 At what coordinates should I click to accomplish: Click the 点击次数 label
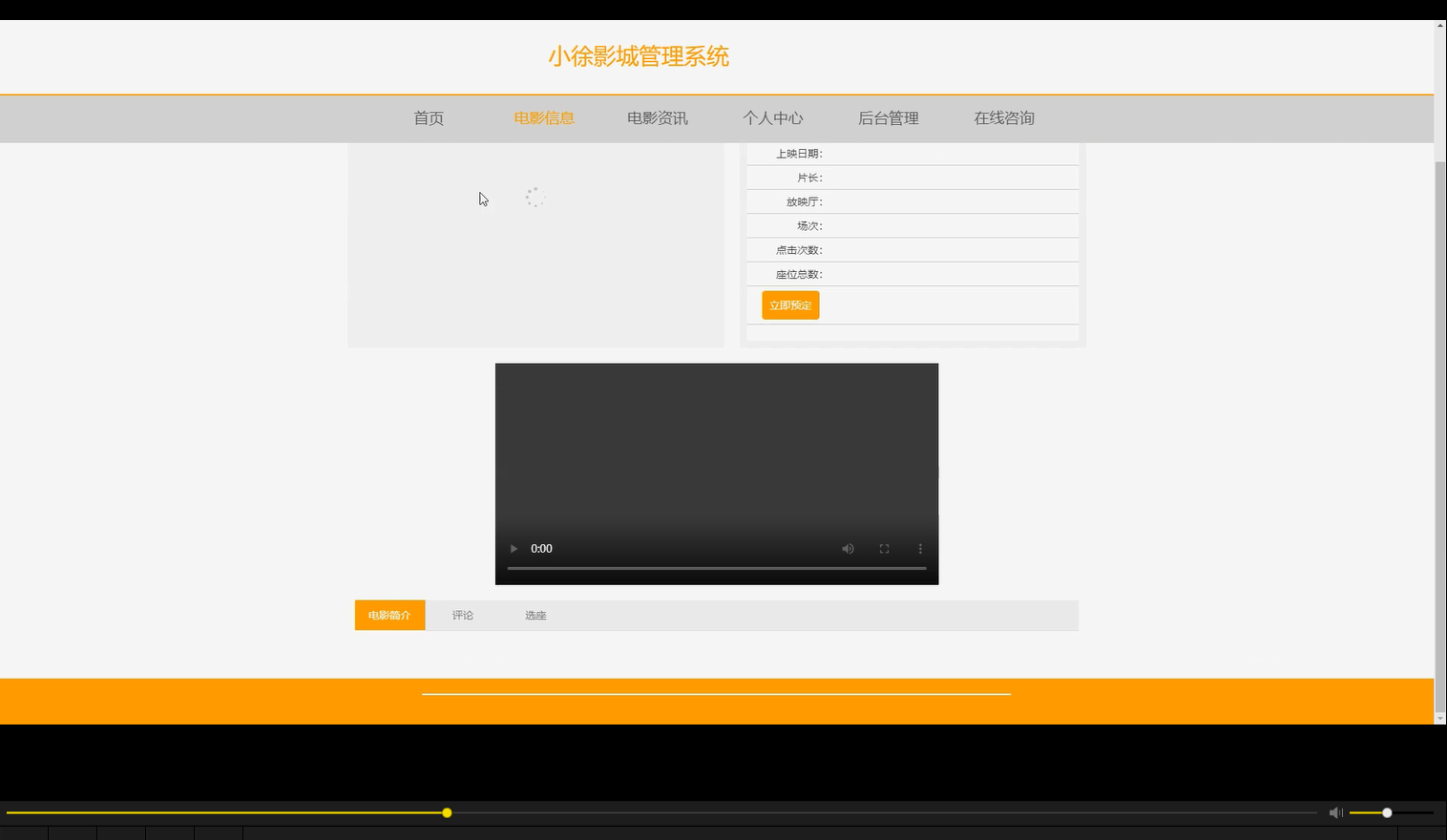click(x=799, y=250)
